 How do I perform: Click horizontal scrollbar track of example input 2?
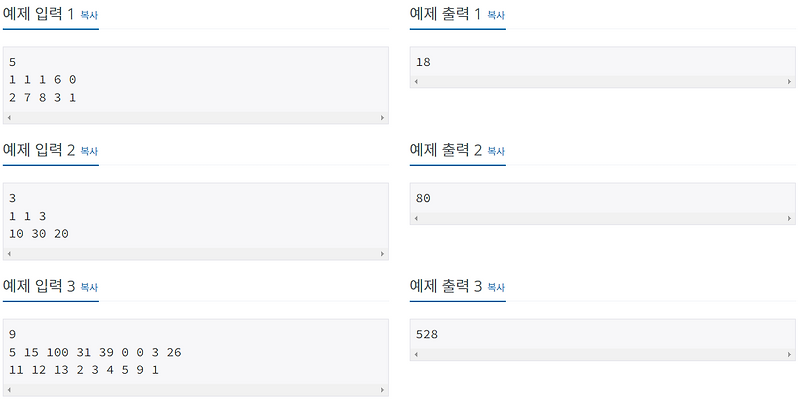click(x=195, y=254)
